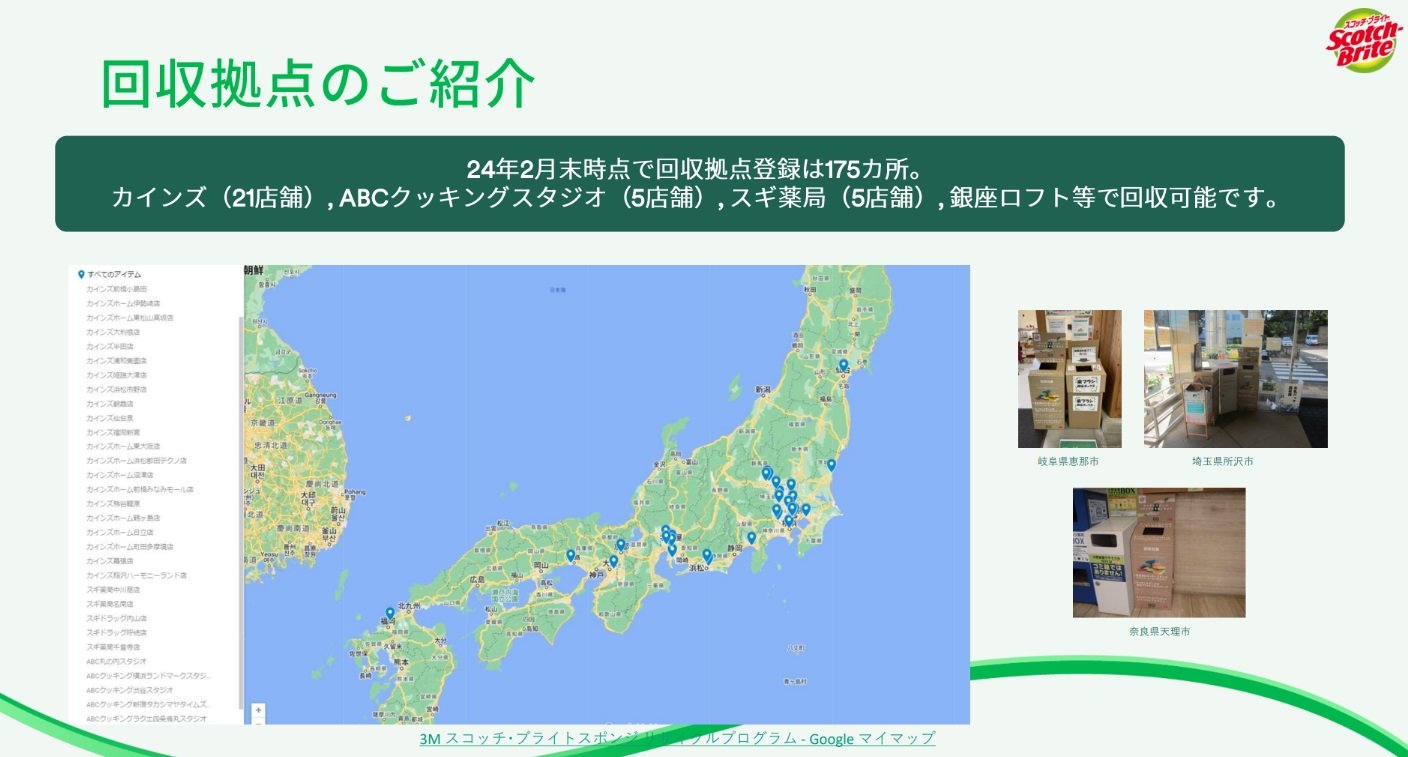Click the 埼玉県所沢市 photo caption
1408x757 pixels.
tap(1222, 462)
